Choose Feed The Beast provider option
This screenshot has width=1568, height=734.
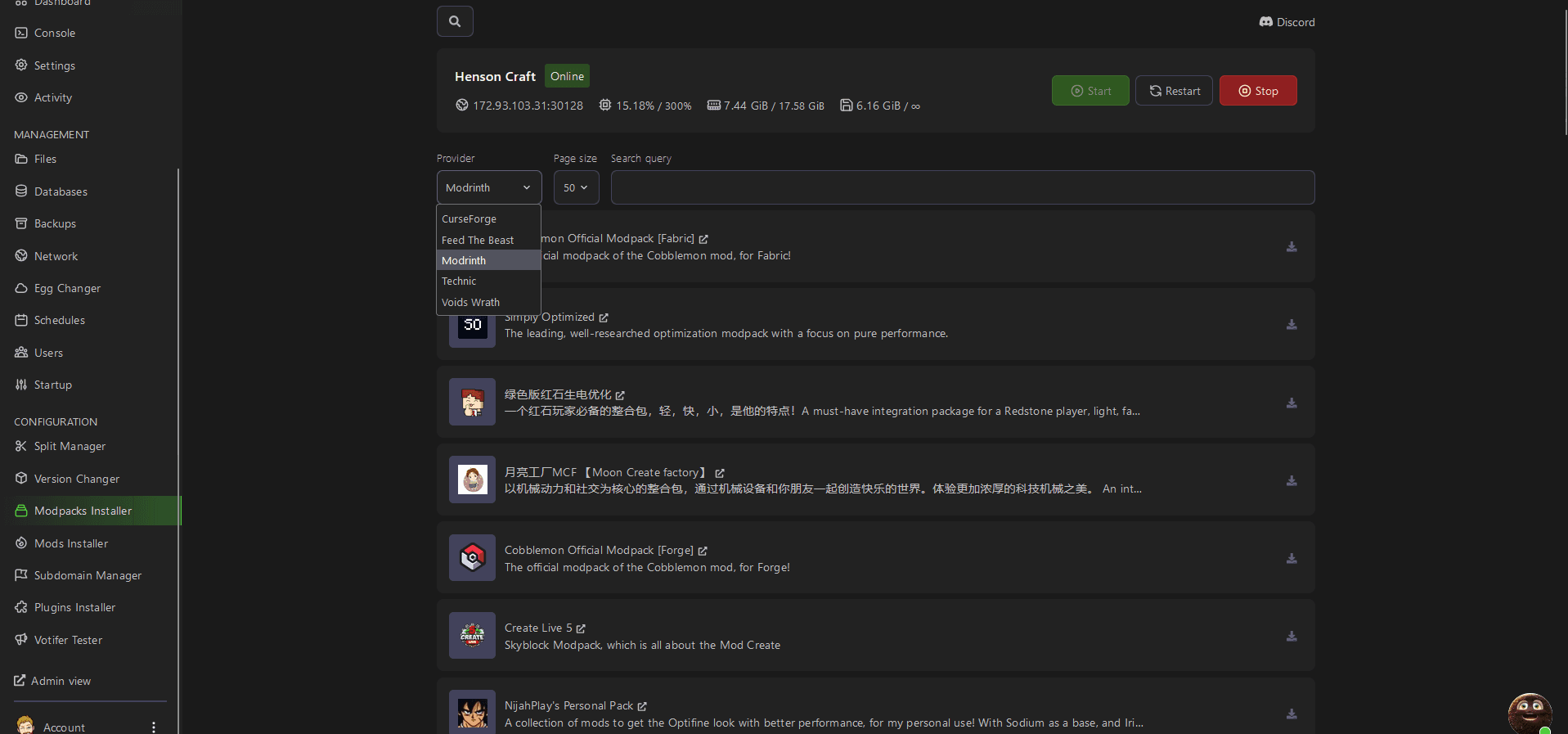point(489,240)
